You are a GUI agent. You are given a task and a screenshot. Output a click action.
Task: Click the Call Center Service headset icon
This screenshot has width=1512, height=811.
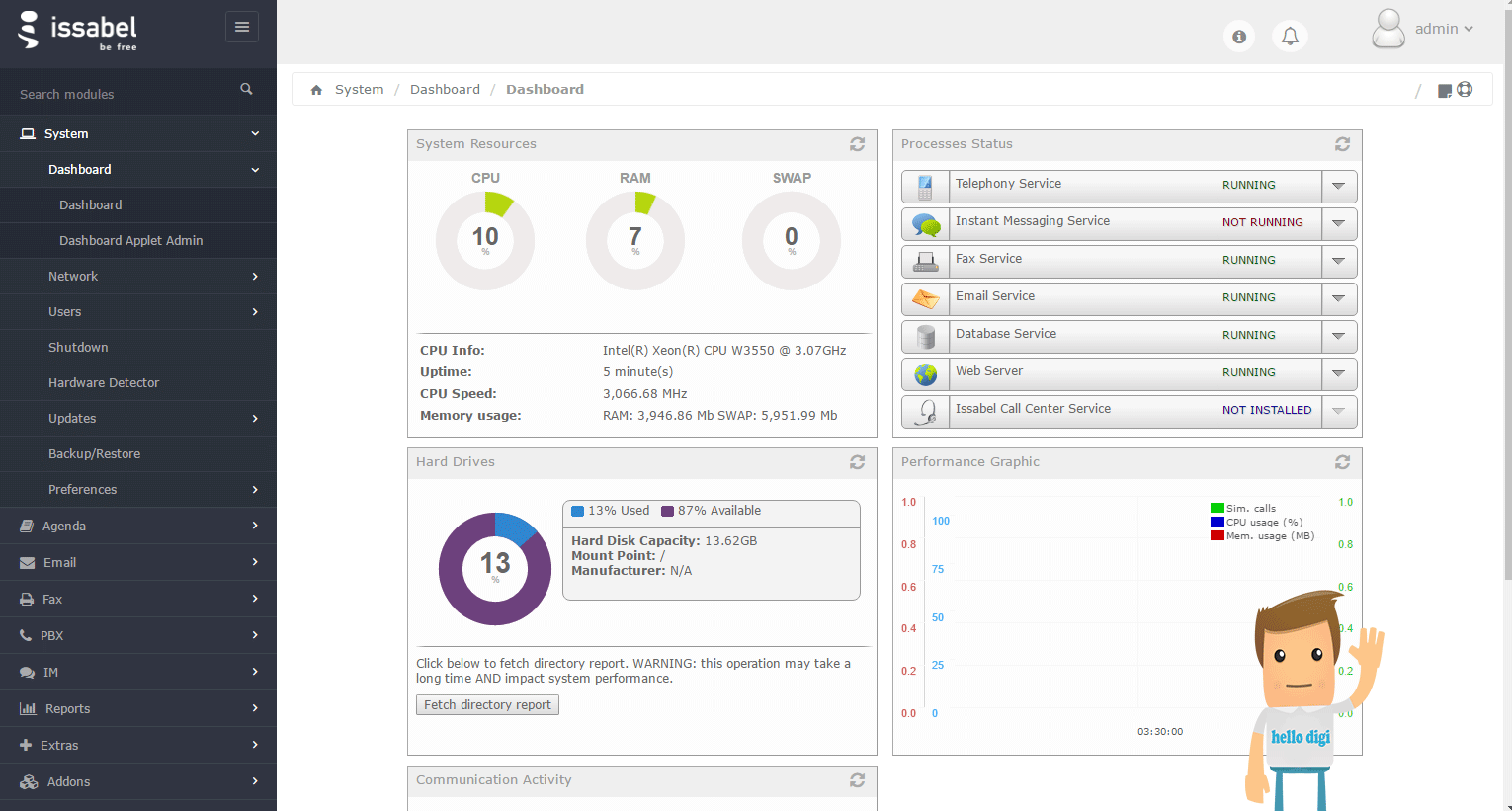[x=926, y=412]
